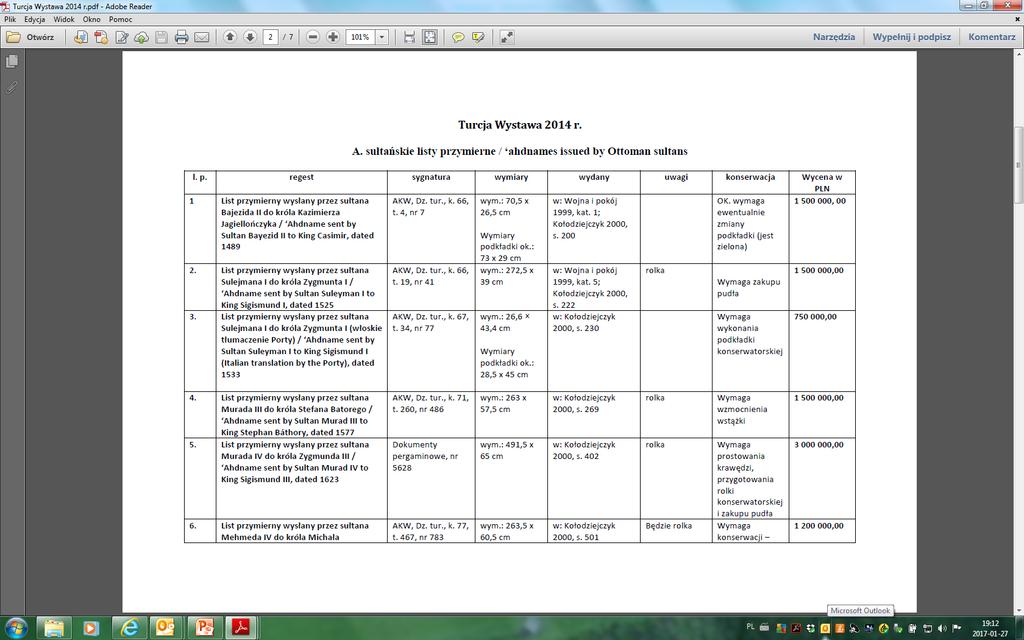Click the Action Center flag icon
1024x640 pixels.
click(957, 628)
